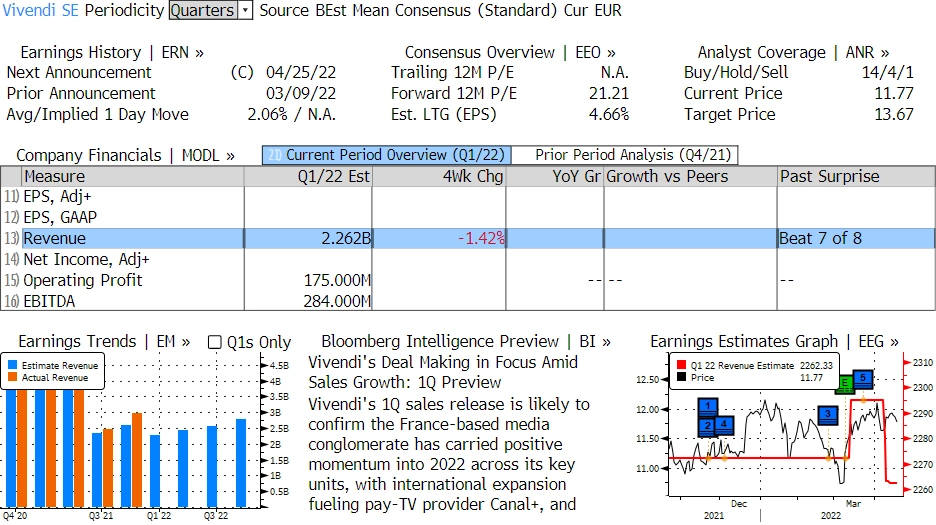
Task: Click event marker 5 on estimates graph
Action: click(x=863, y=379)
